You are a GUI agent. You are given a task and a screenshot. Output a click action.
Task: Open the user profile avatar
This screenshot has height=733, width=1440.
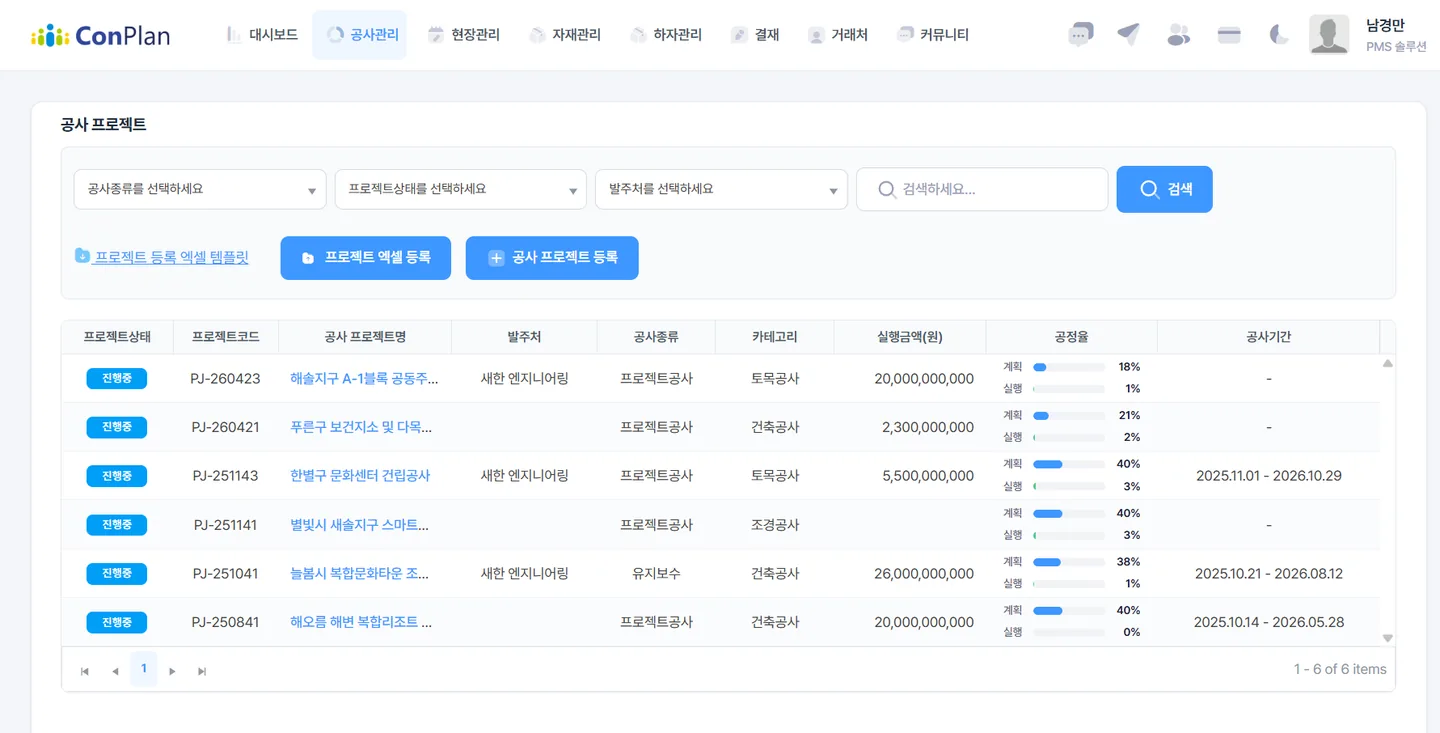(1329, 35)
